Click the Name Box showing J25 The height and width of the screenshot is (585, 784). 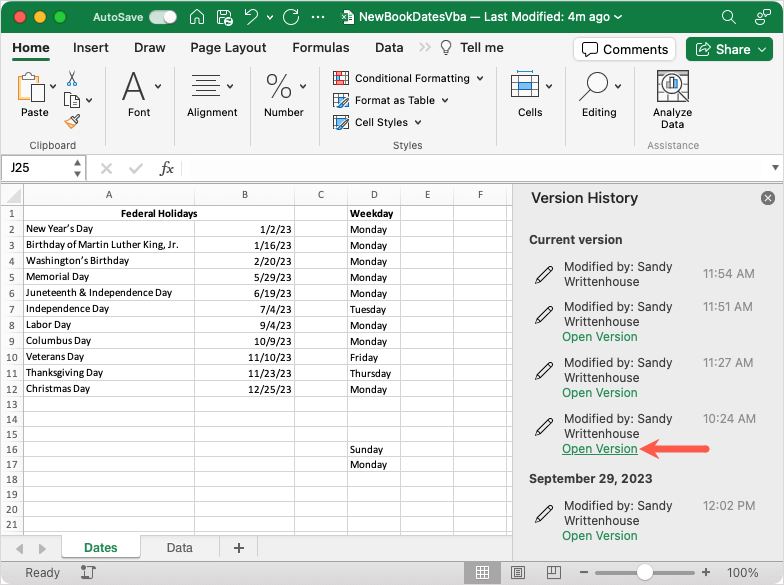[x=40, y=168]
